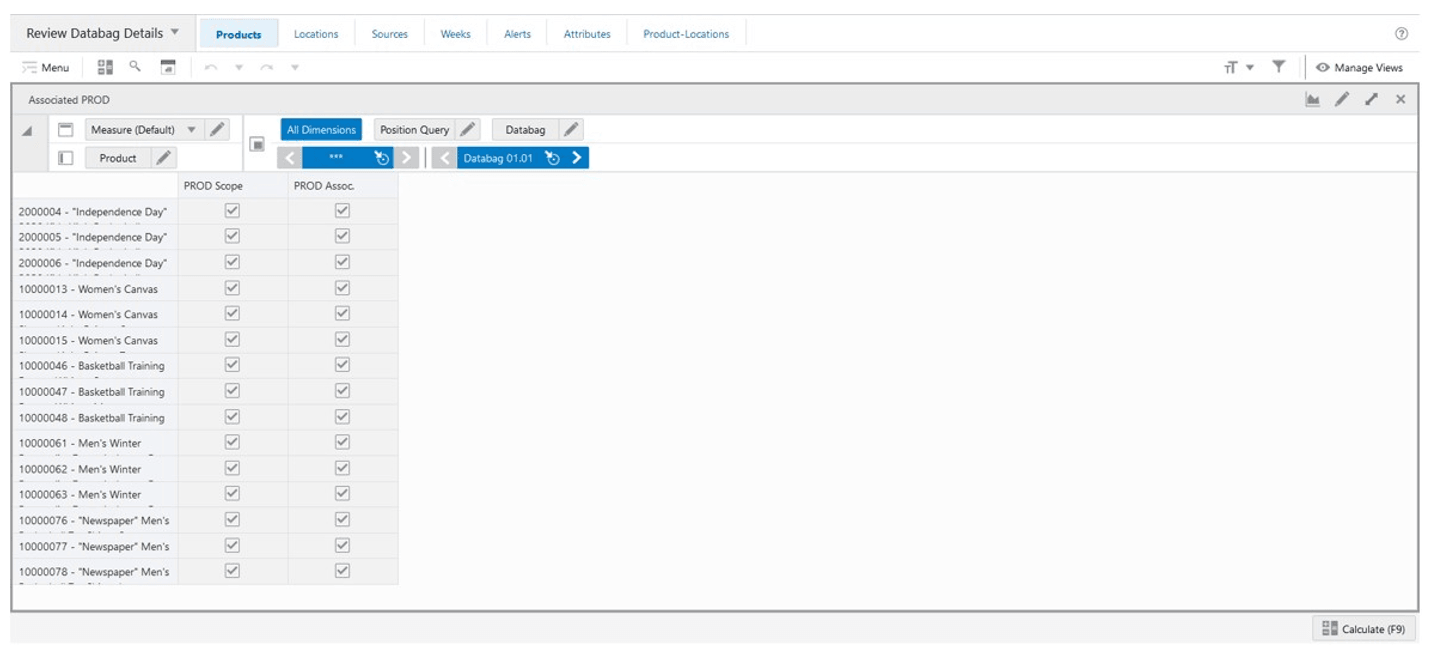The width and height of the screenshot is (1430, 652).
Task: Open Manage Views
Action: [1362, 67]
